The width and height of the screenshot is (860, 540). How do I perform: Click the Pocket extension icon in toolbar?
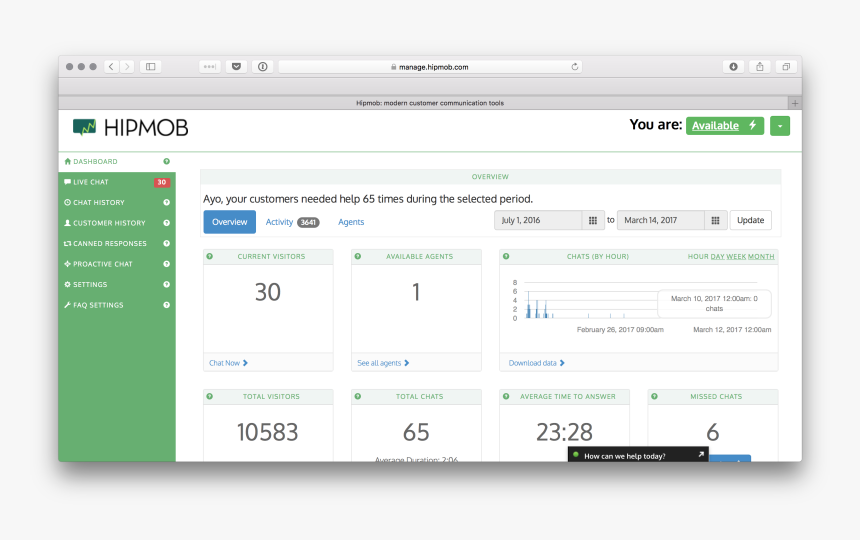pyautogui.click(x=236, y=66)
